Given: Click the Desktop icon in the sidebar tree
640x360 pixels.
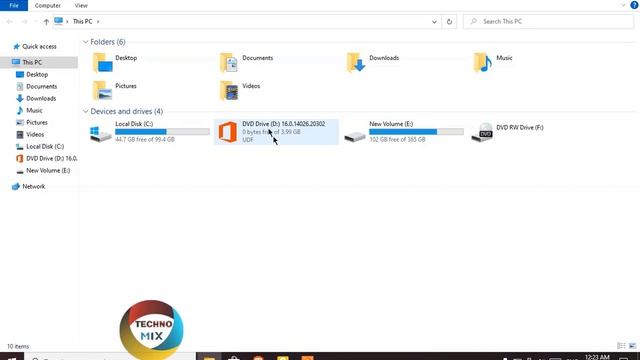Looking at the screenshot, I should tap(20, 74).
